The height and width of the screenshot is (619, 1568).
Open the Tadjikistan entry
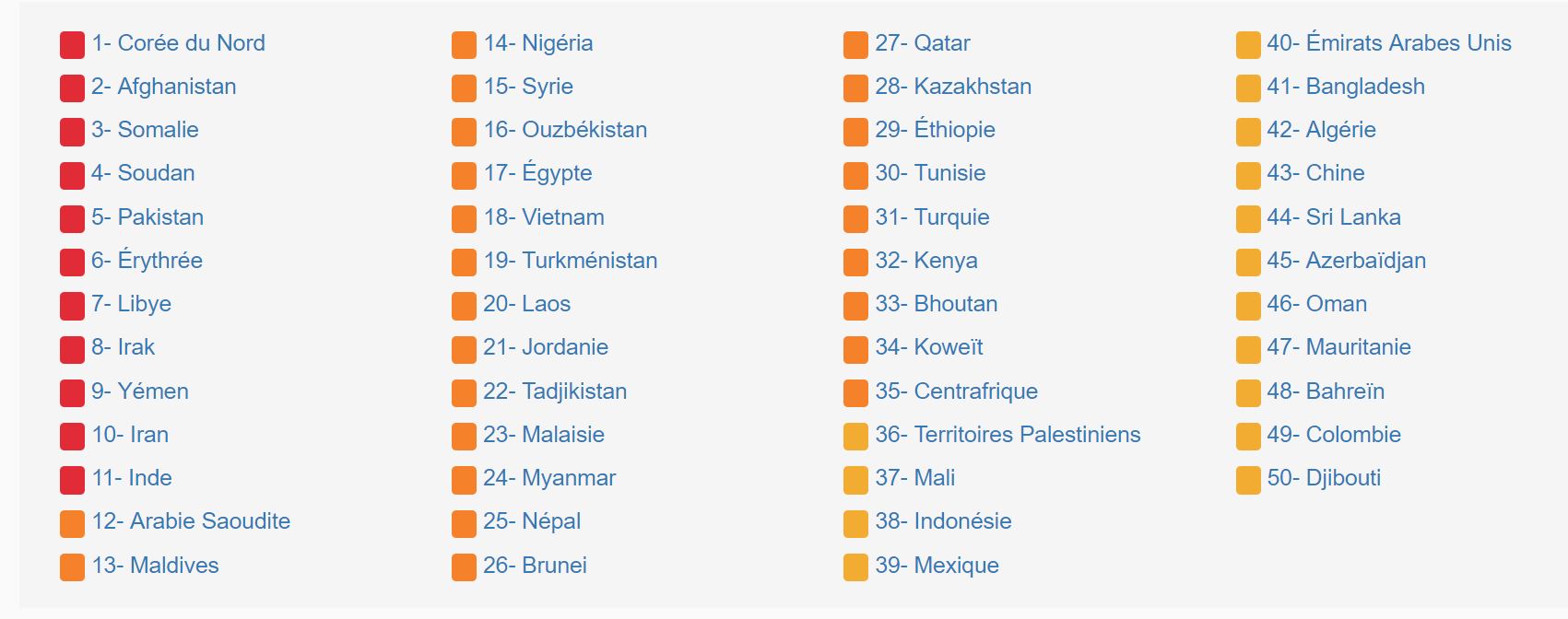click(x=555, y=391)
